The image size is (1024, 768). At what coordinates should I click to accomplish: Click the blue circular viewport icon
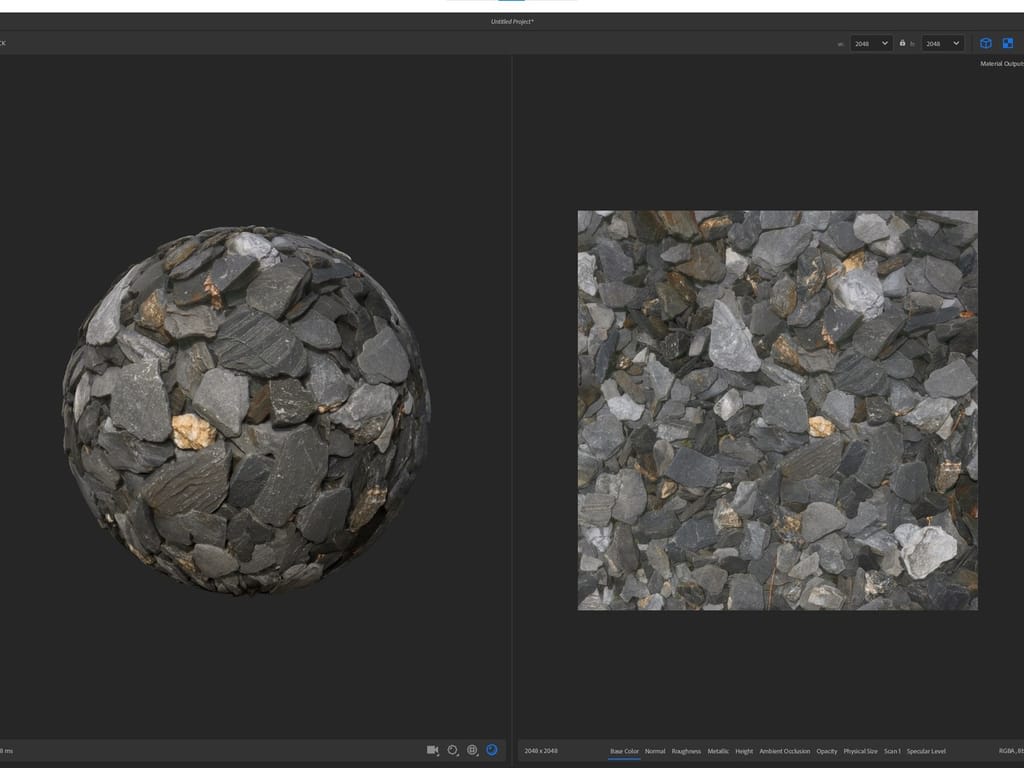[x=492, y=750]
